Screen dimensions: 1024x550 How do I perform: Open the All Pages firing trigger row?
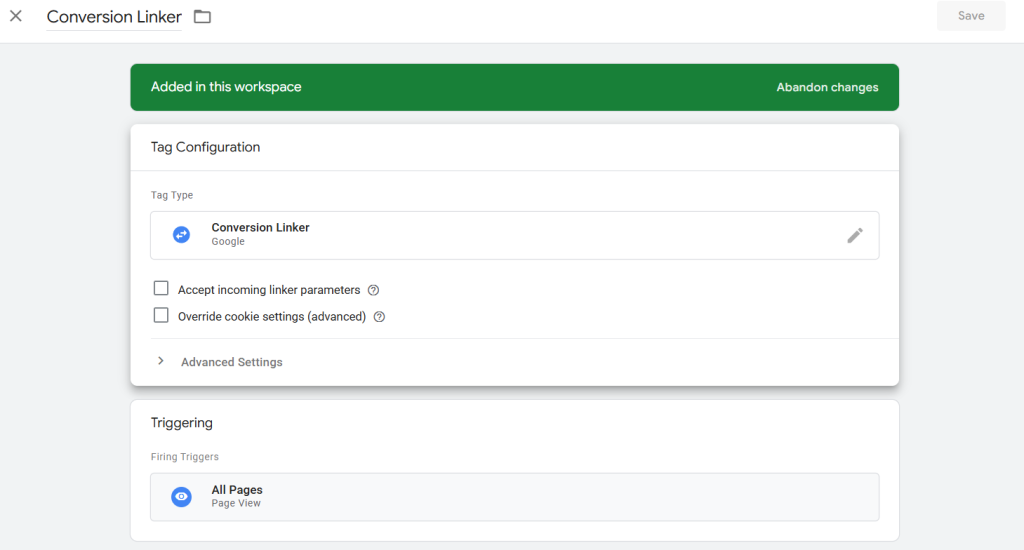pos(514,497)
